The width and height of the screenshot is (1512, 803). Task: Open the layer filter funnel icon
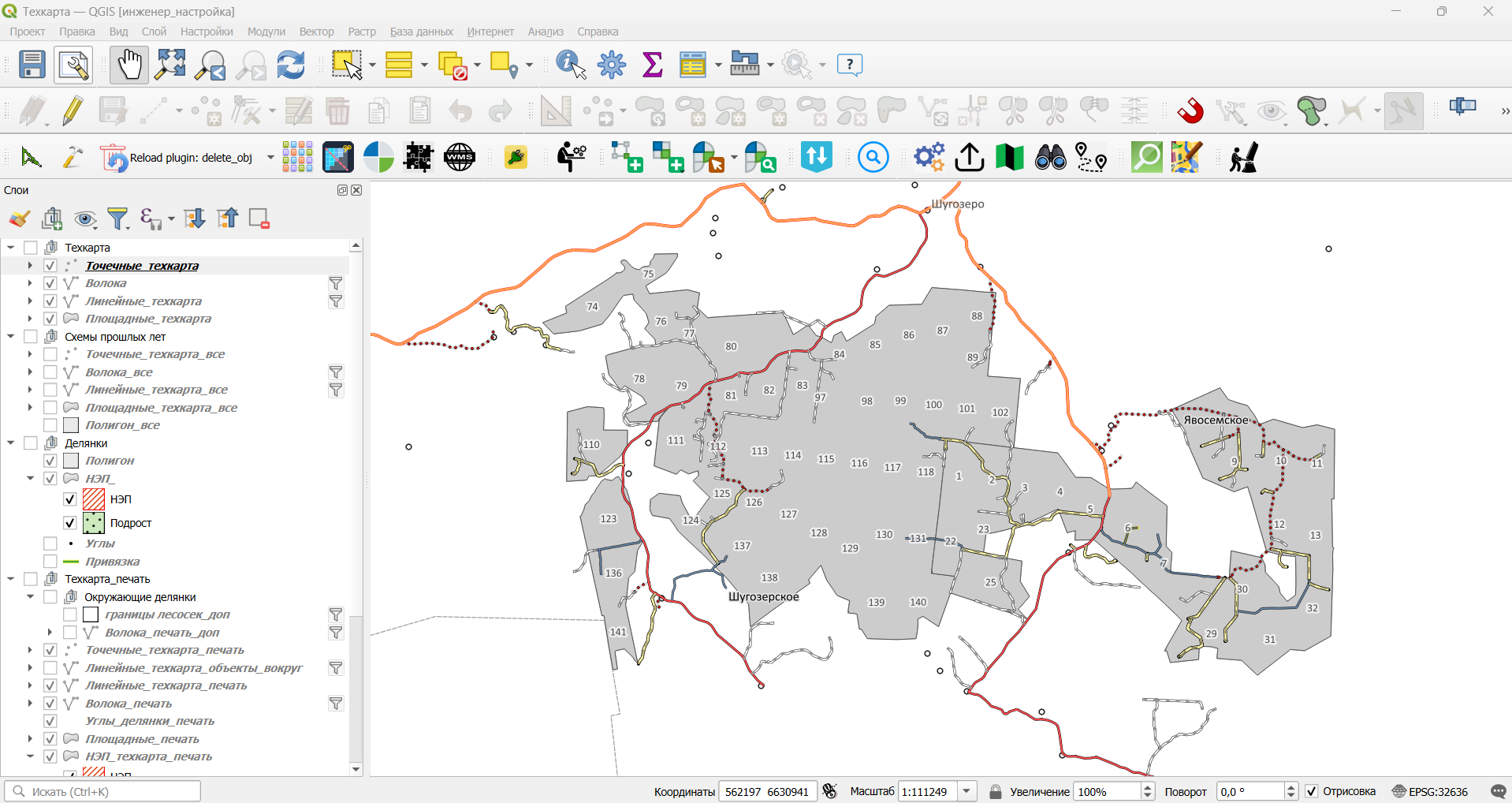pos(118,218)
